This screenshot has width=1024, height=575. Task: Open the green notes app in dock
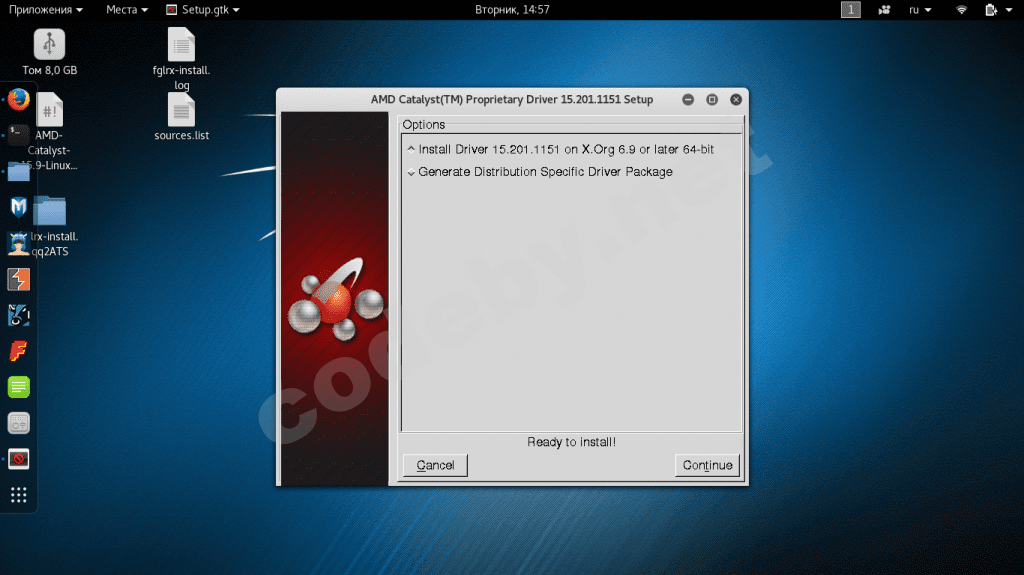point(18,387)
